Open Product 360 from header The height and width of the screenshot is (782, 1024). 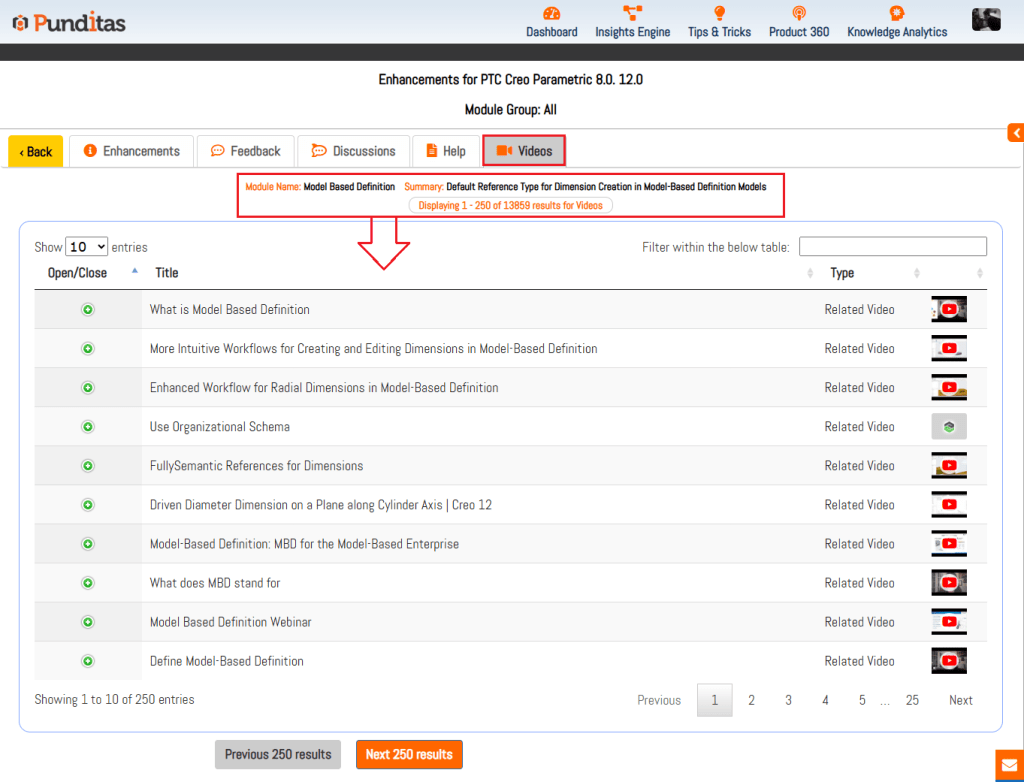click(798, 14)
